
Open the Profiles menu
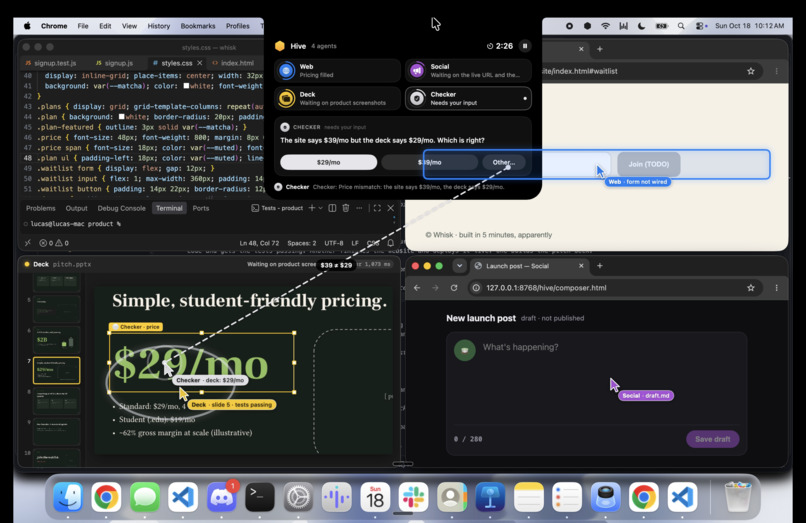point(237,26)
